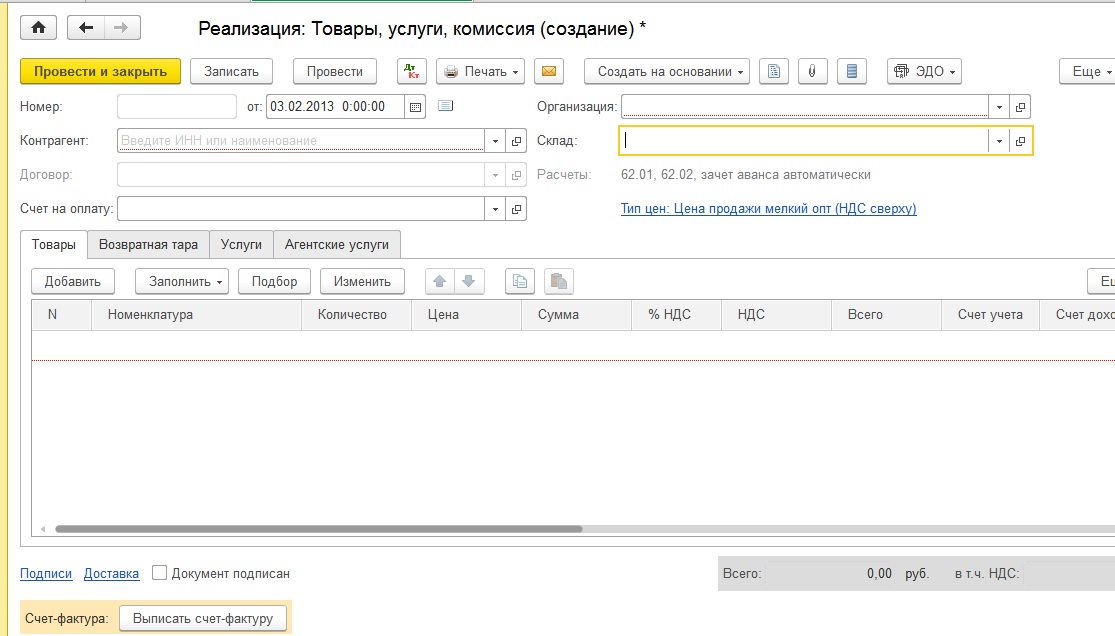Go to the home page icon
The height and width of the screenshot is (636, 1115).
point(38,28)
